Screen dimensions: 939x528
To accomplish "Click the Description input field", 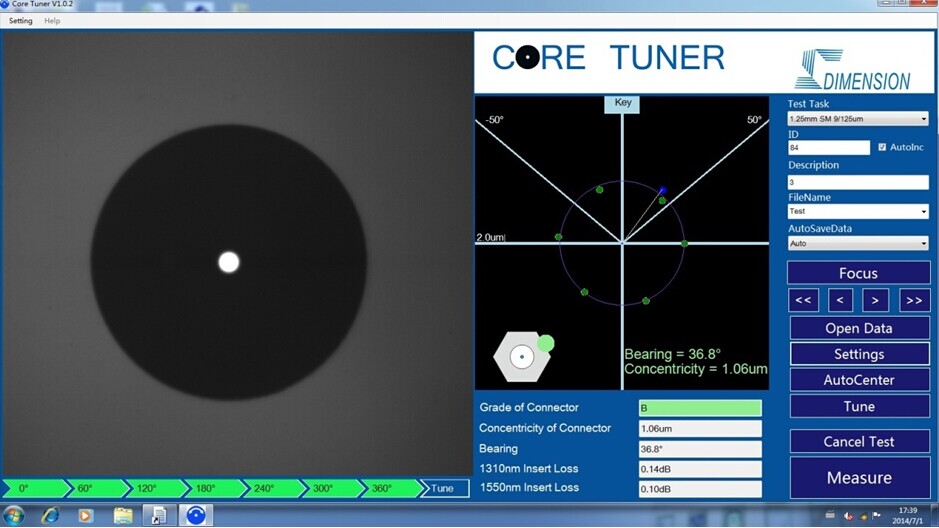I will [x=858, y=183].
